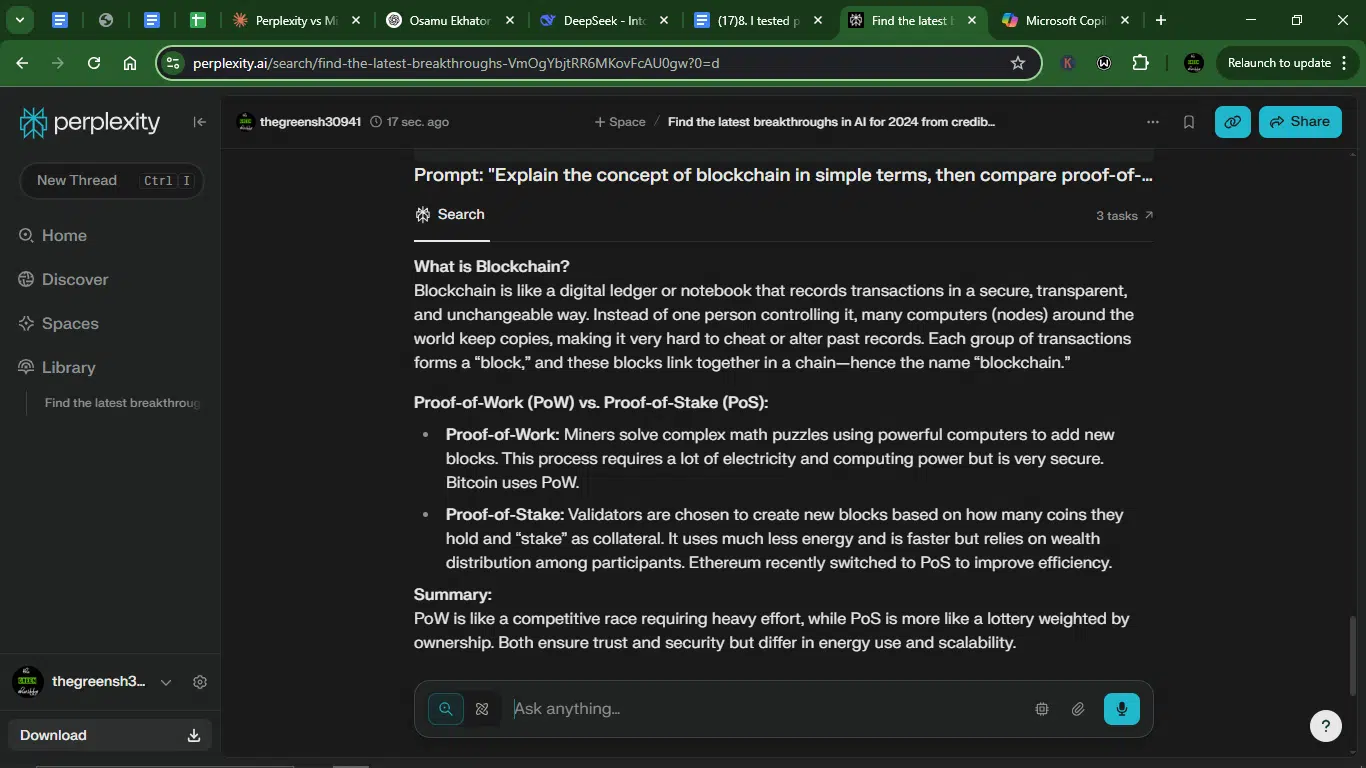Screen dimensions: 1366x768
Task: Share this thread
Action: [1300, 122]
